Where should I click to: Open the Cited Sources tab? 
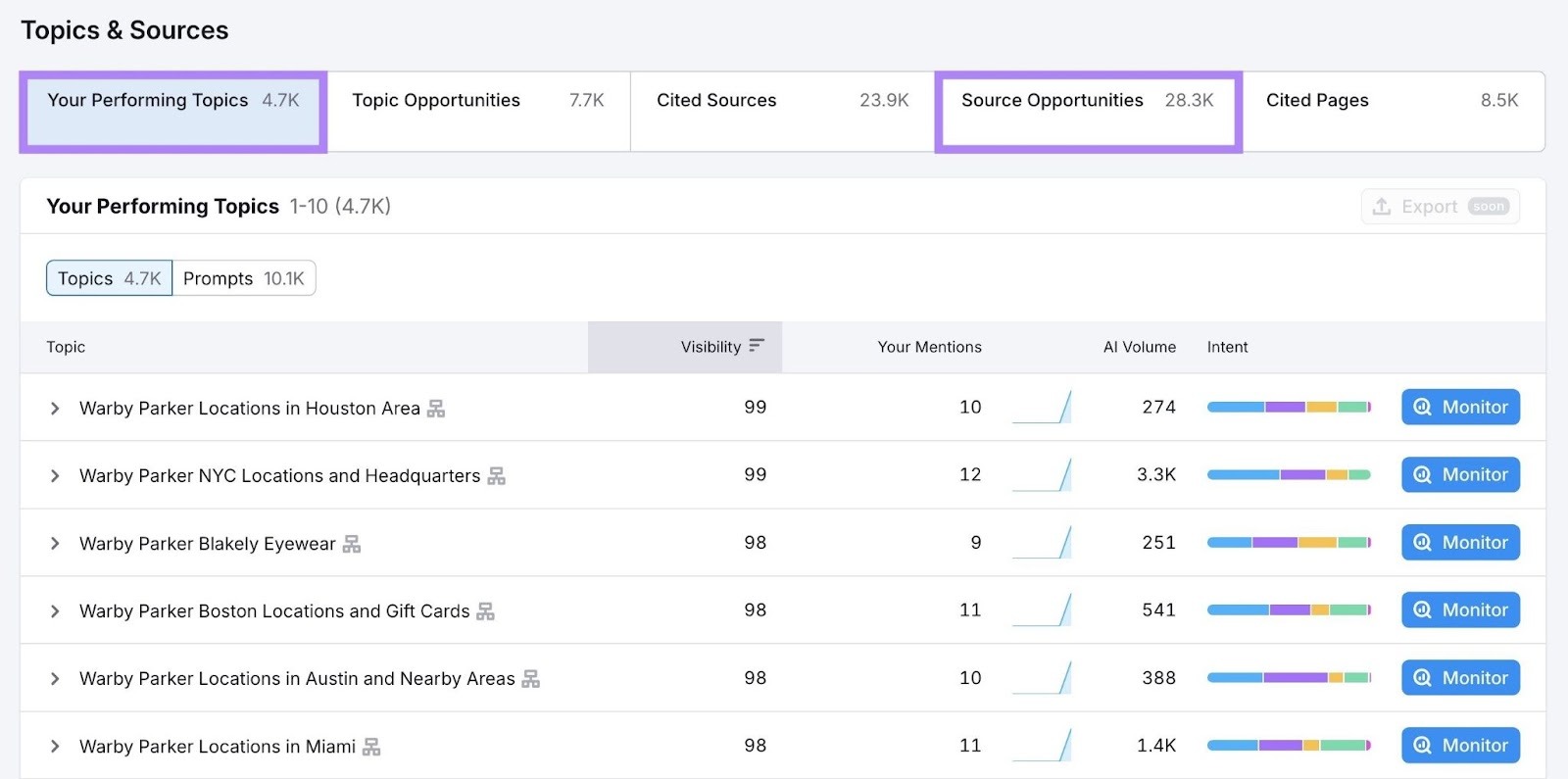tap(781, 101)
